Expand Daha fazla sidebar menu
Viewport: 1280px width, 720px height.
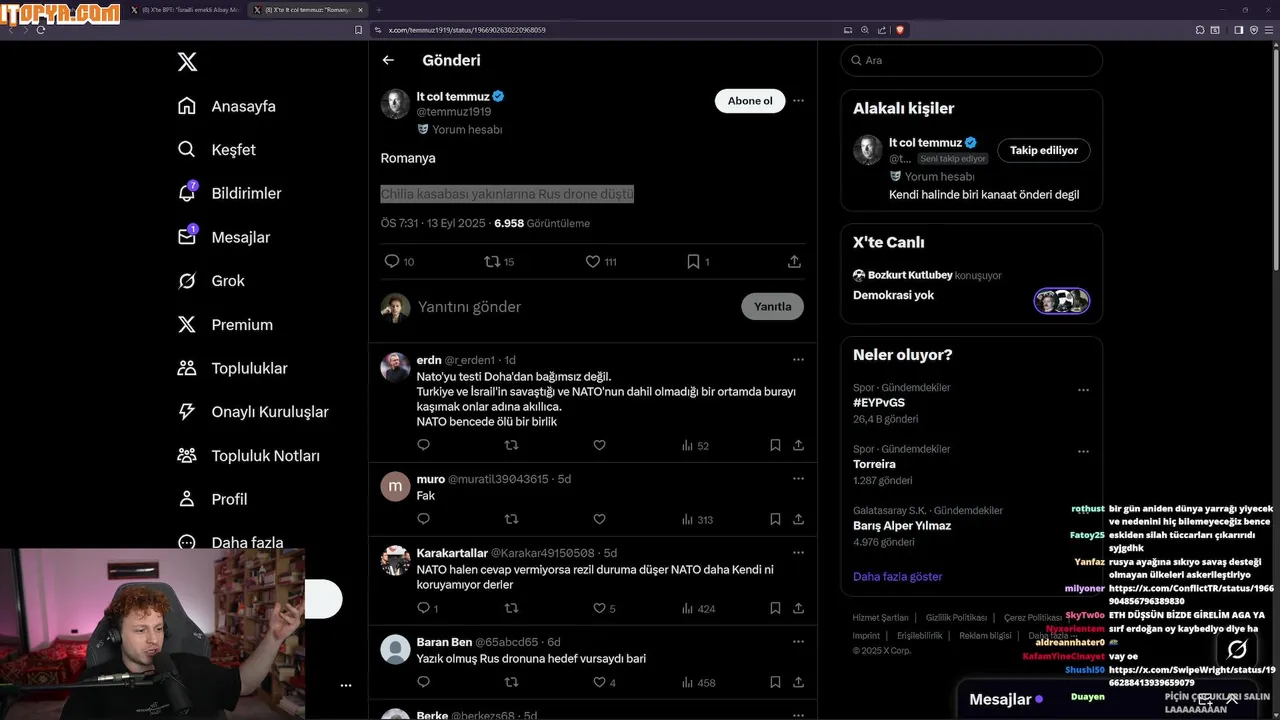tap(230, 542)
